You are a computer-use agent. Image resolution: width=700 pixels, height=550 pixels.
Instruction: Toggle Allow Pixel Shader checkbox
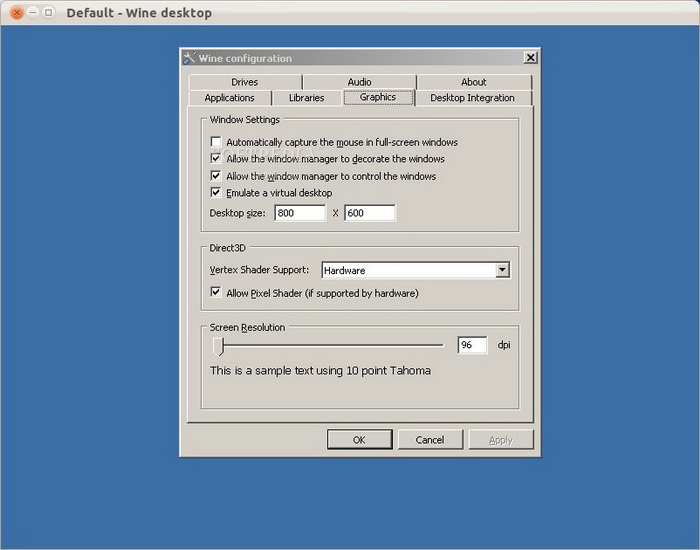(216, 293)
